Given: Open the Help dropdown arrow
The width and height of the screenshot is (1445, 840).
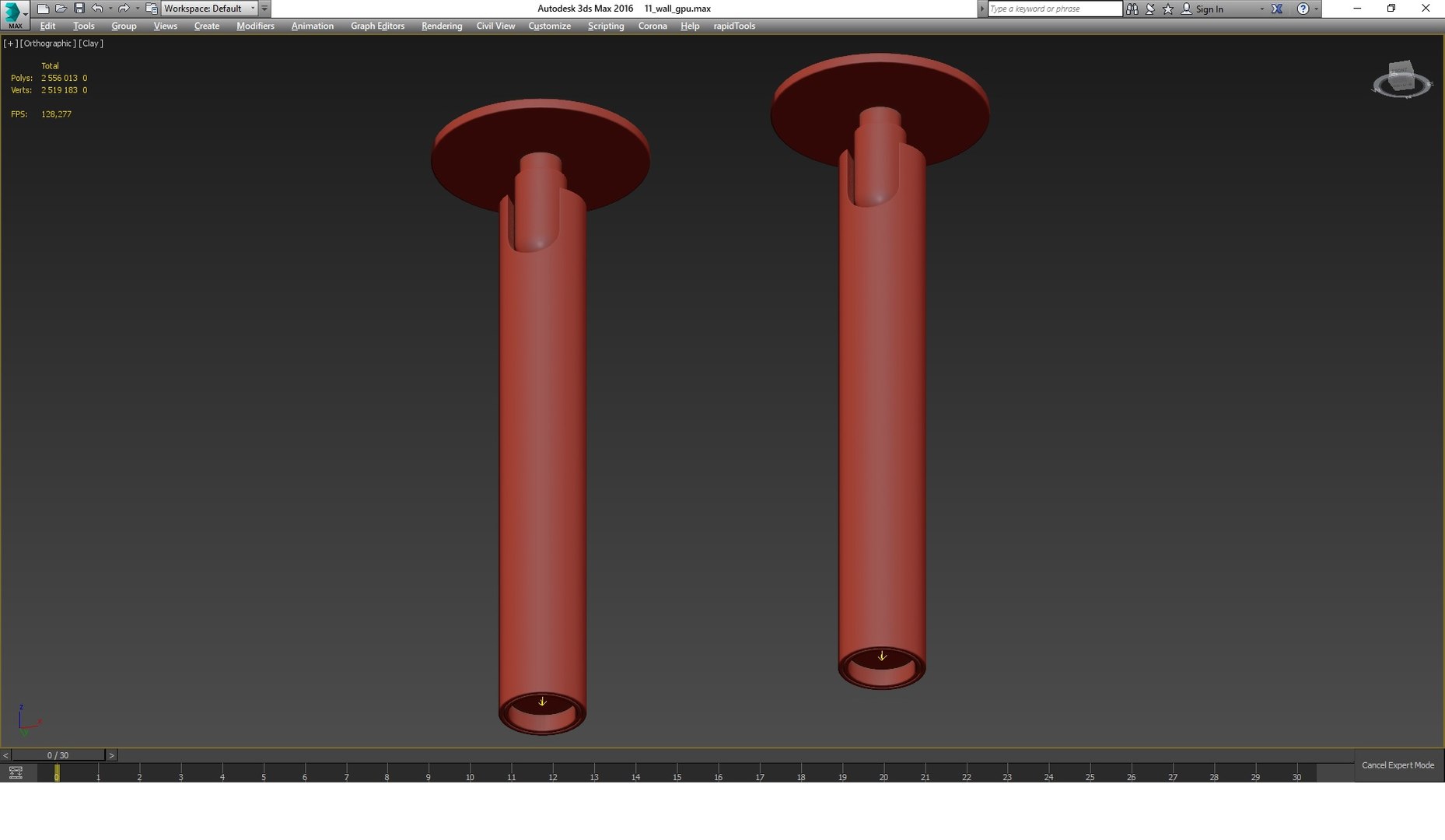Looking at the screenshot, I should [x=1316, y=9].
